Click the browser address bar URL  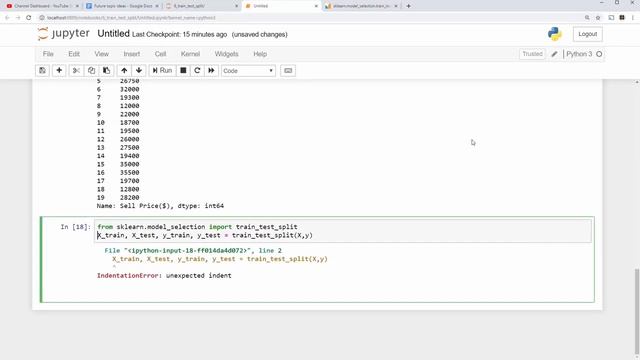click(x=131, y=18)
